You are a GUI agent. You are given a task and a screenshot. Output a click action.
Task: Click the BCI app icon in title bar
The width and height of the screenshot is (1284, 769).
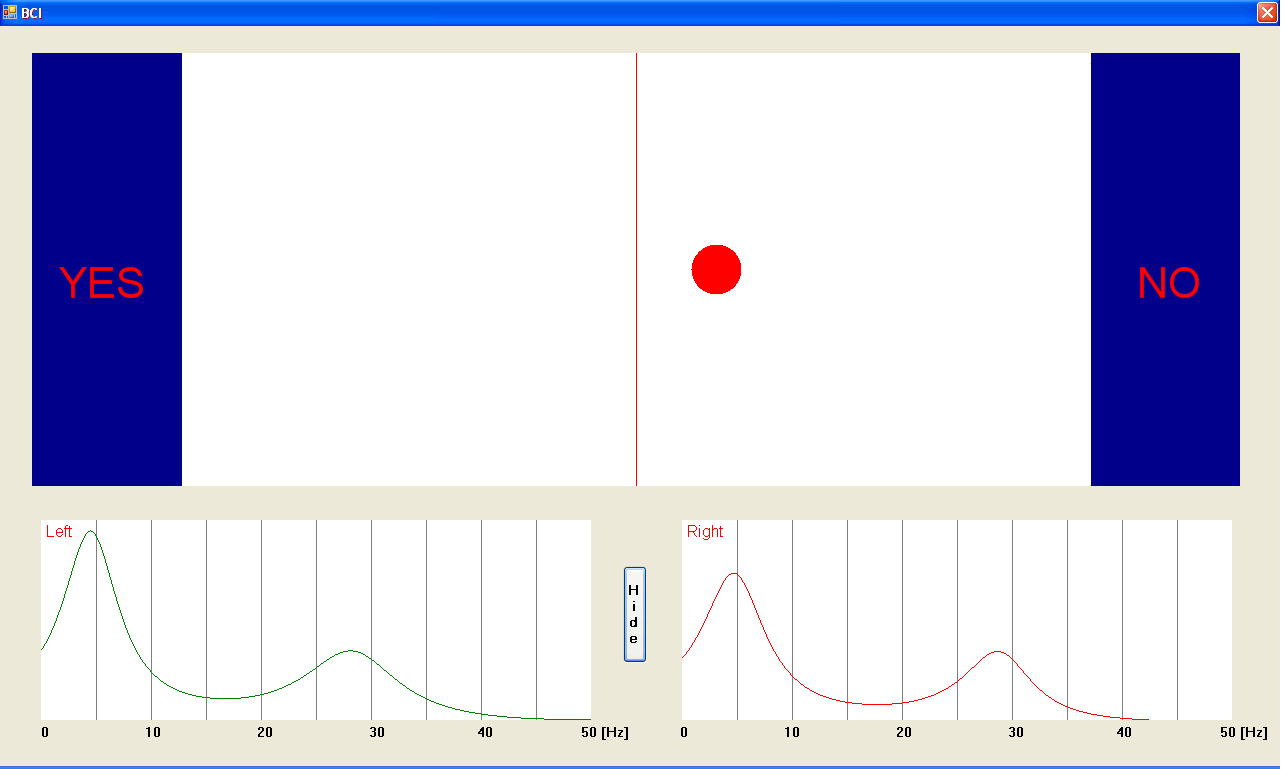click(x=10, y=13)
